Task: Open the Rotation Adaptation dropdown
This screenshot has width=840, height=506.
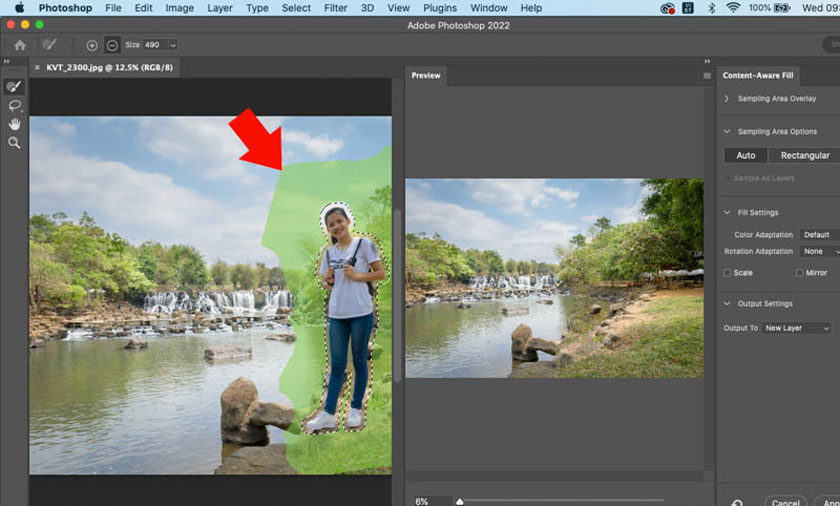Action: pos(820,251)
